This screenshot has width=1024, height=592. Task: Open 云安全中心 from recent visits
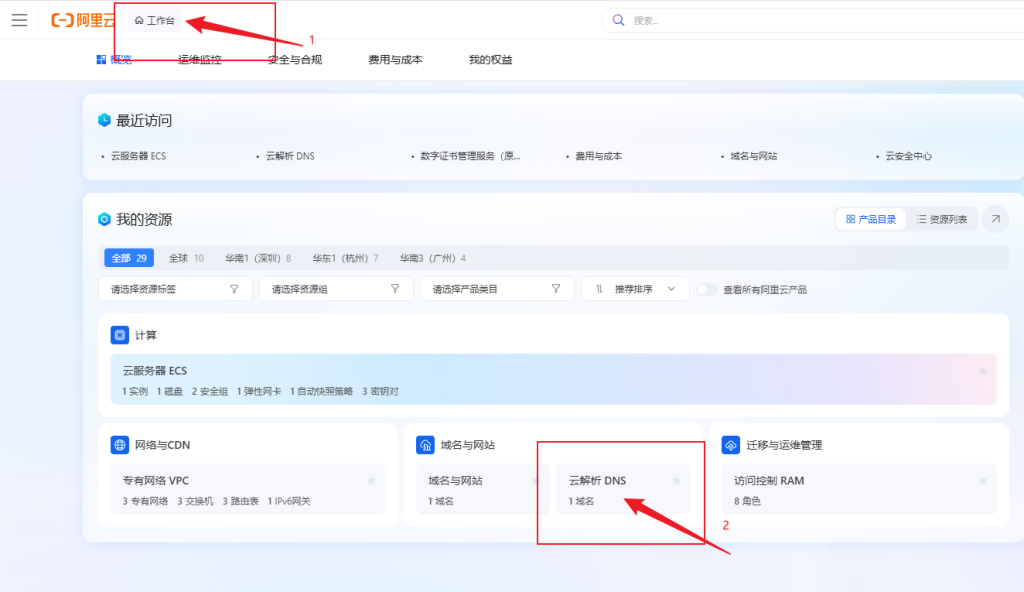coord(908,157)
